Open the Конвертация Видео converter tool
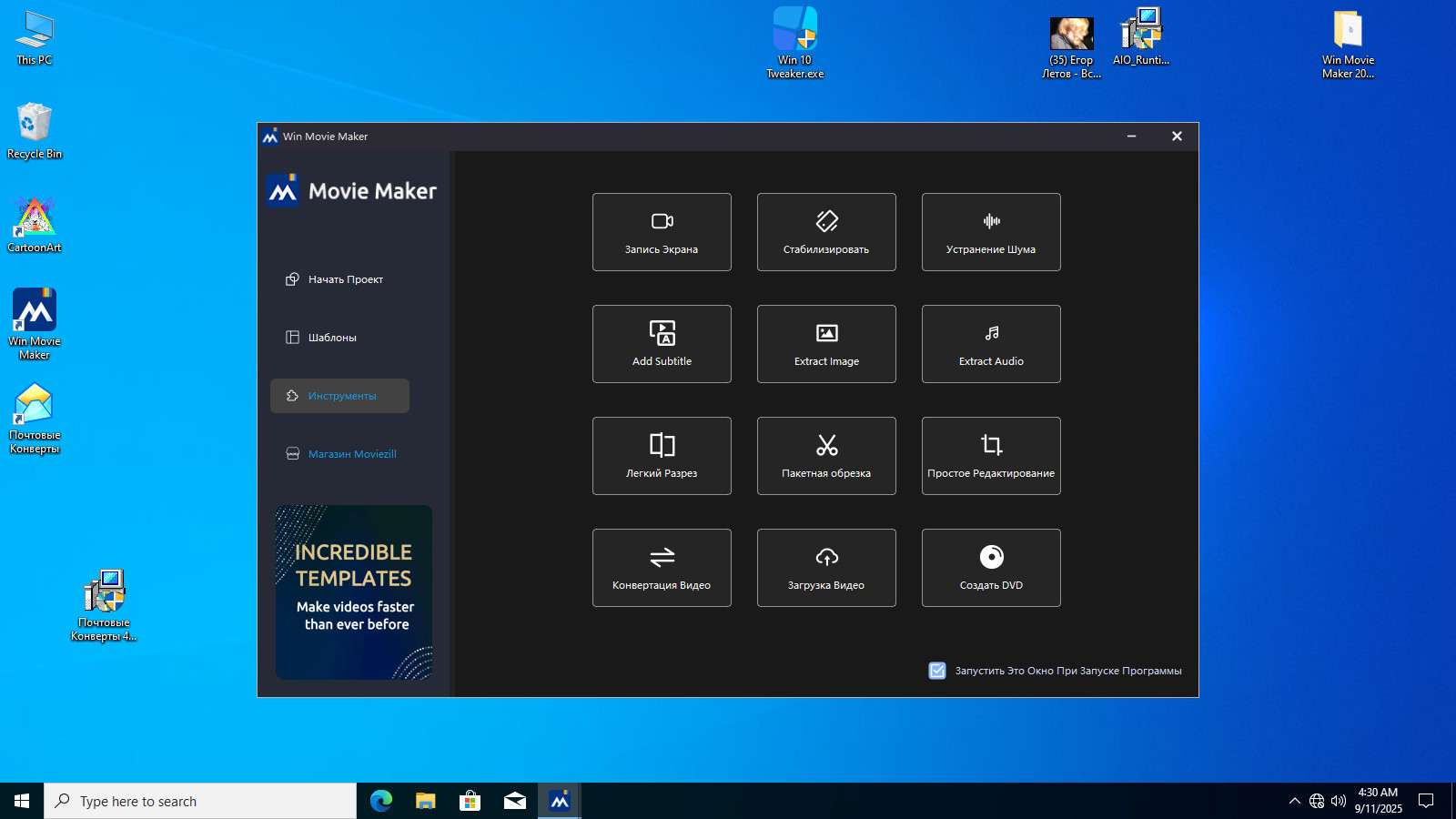 (x=662, y=568)
